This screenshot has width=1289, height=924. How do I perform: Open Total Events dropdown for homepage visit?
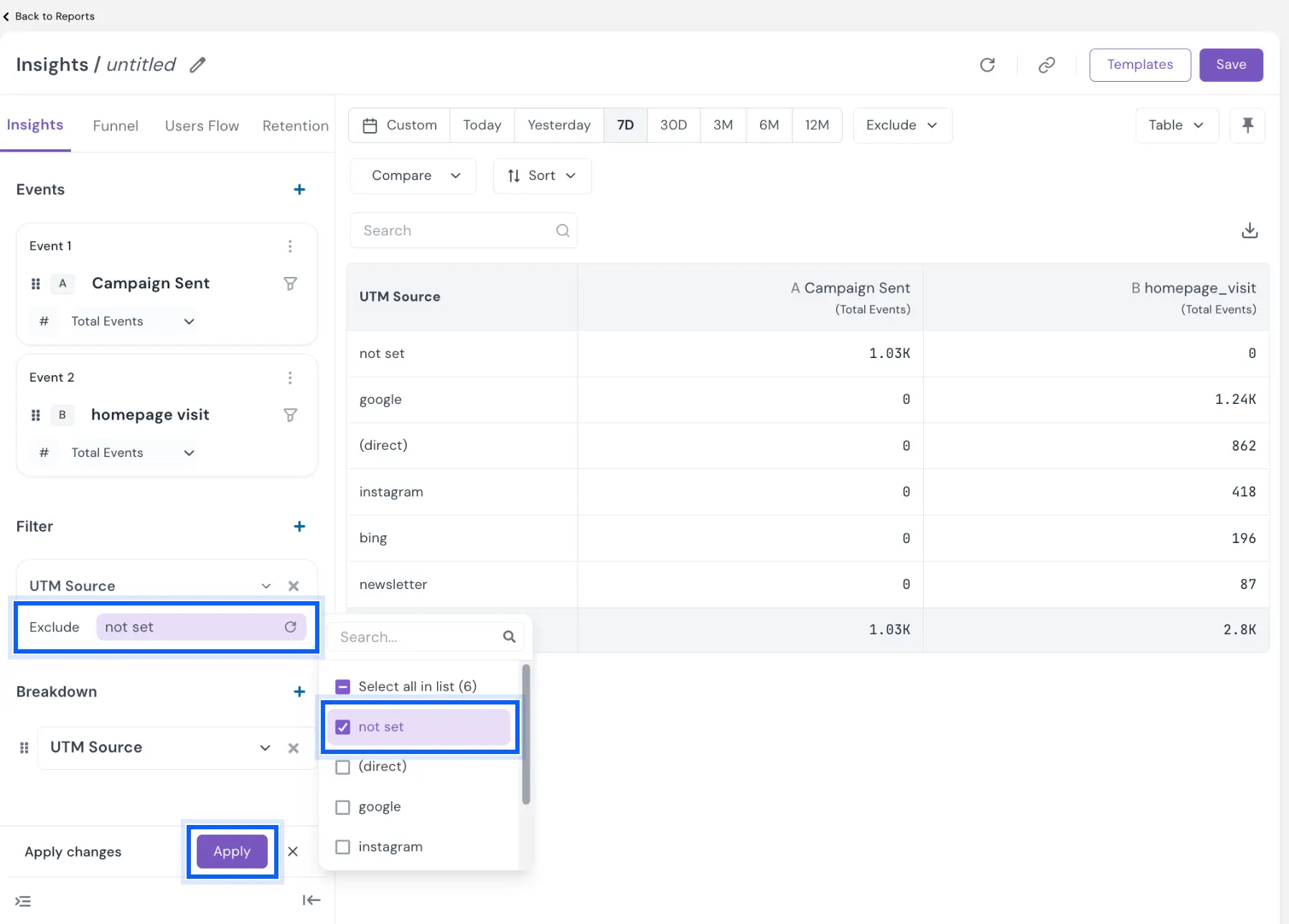point(132,453)
